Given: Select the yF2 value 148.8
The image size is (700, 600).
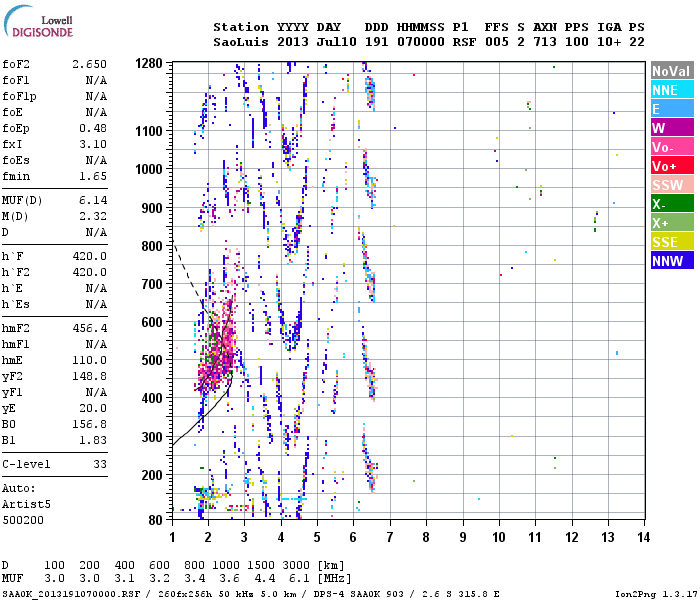Looking at the screenshot, I should (90, 376).
